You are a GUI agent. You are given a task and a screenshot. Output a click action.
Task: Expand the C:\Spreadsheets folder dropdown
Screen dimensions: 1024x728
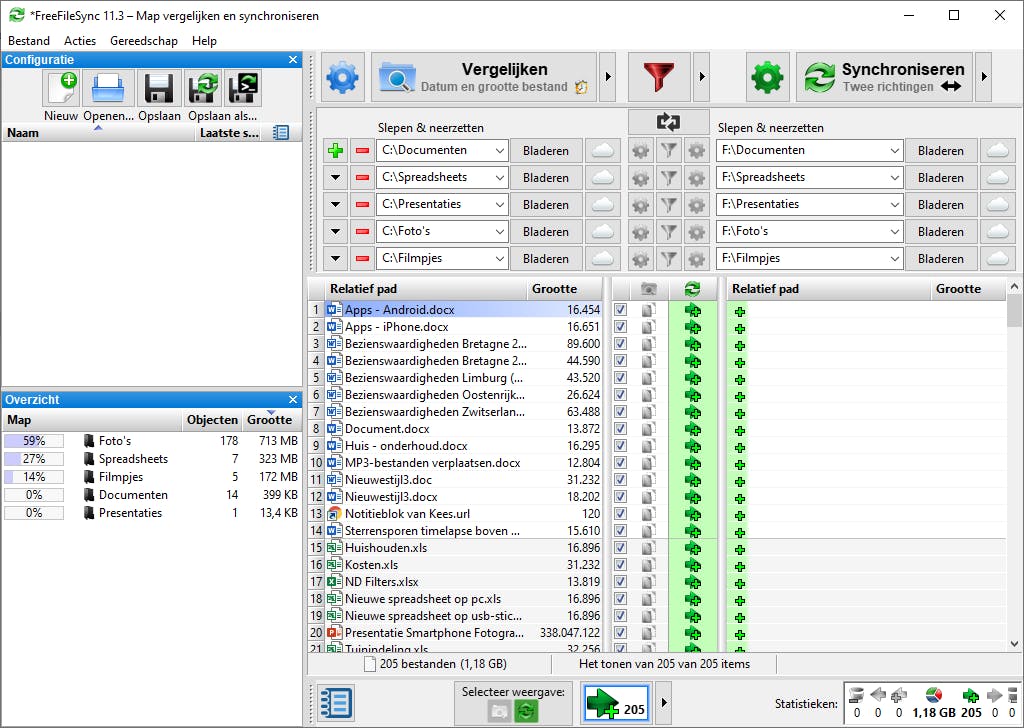click(x=500, y=178)
